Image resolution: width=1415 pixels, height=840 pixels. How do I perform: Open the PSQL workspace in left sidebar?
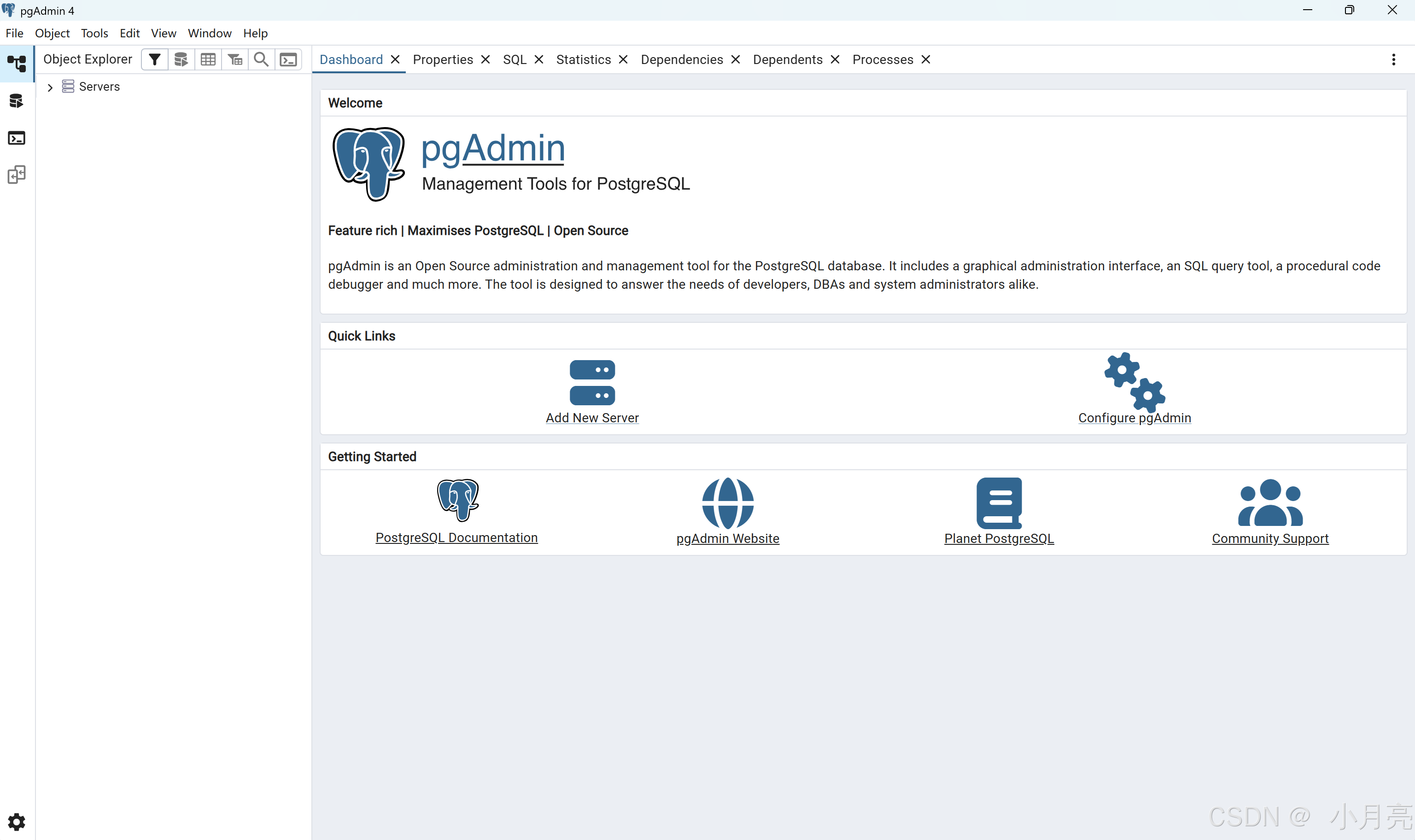17,138
